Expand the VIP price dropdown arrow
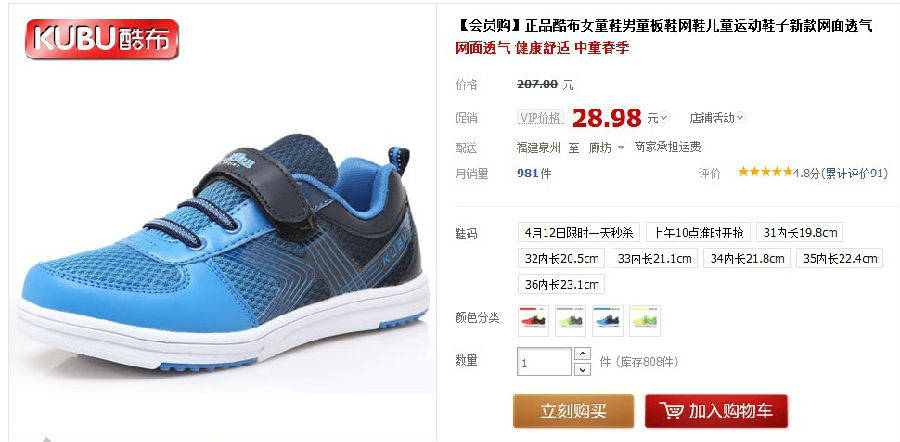Image resolution: width=900 pixels, height=442 pixels. click(664, 118)
